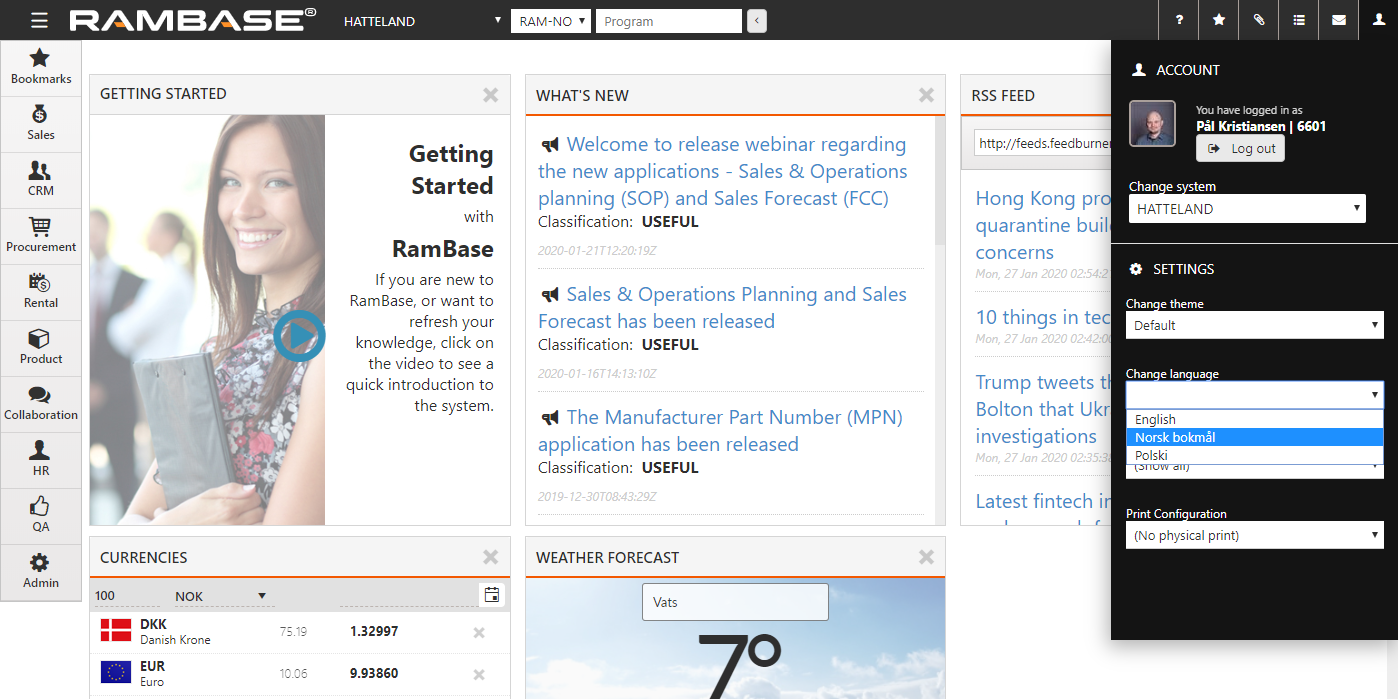Open Bookmarks in the sidebar
The image size is (1398, 700).
point(41,68)
